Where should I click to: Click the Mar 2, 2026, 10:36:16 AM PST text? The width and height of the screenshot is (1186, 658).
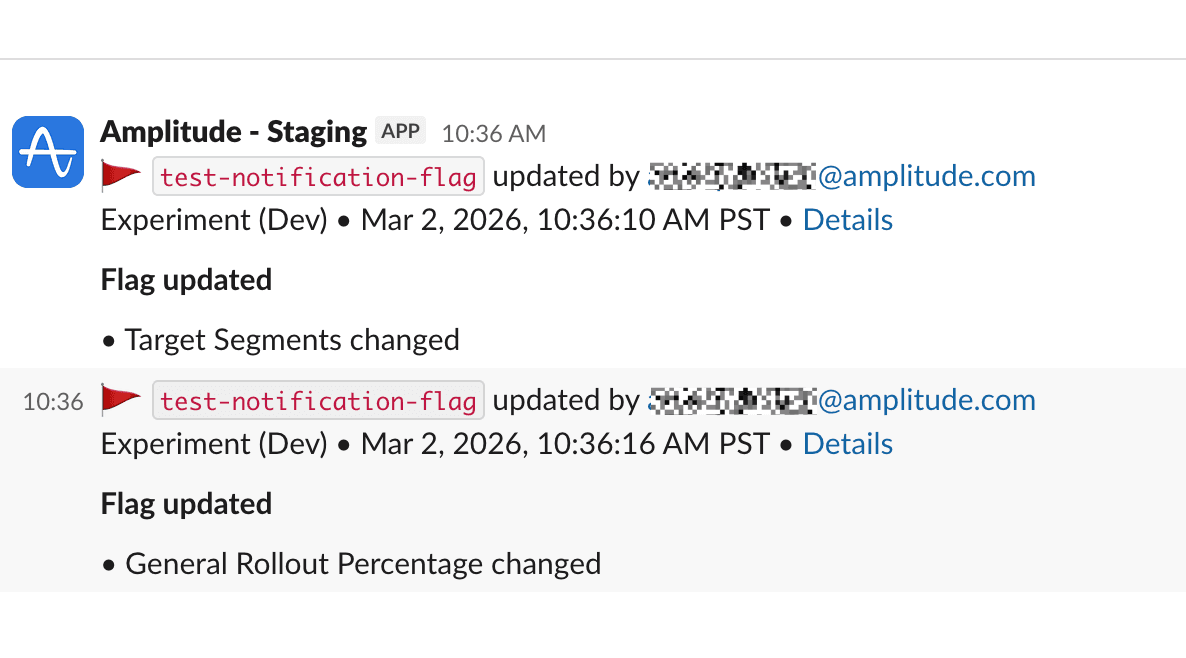(565, 444)
